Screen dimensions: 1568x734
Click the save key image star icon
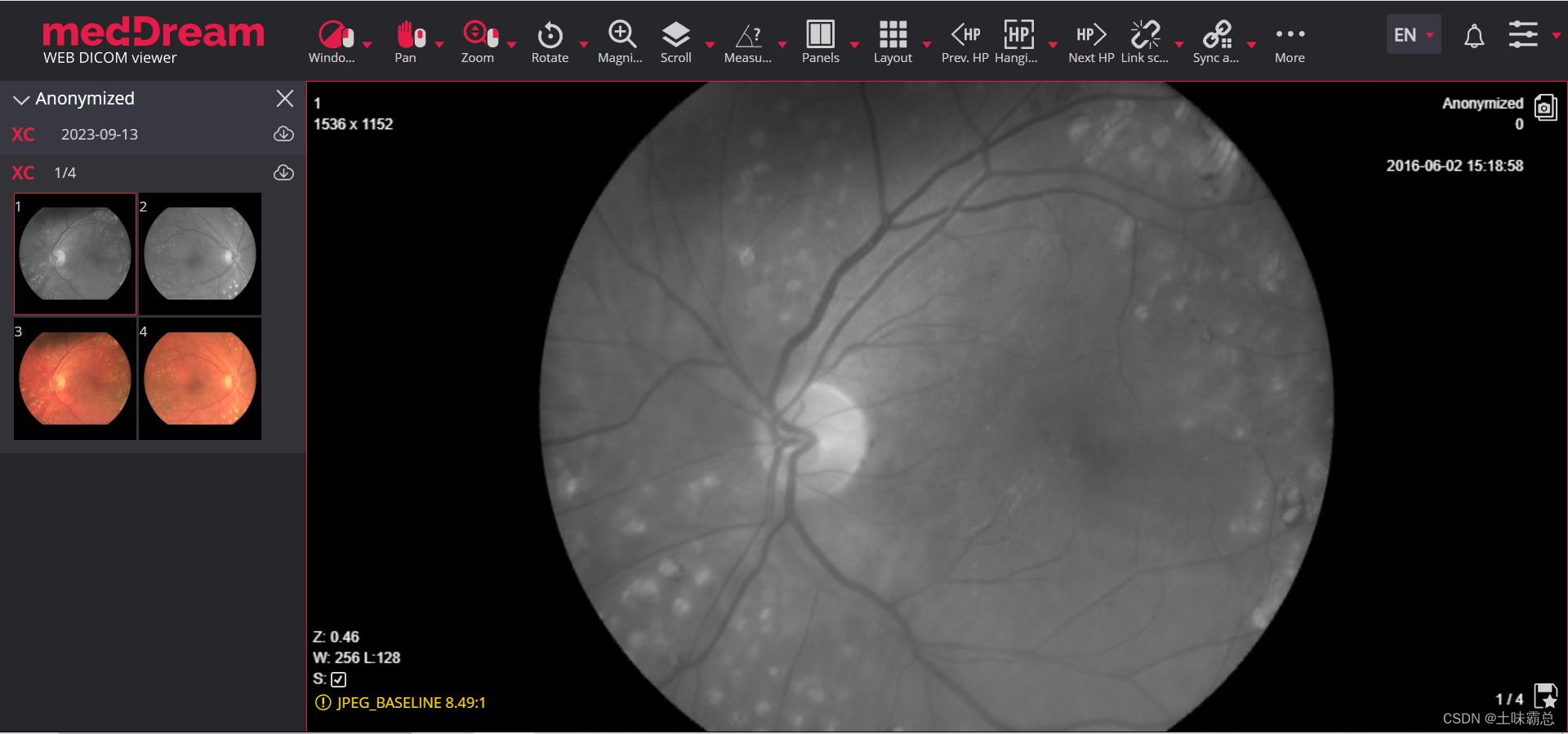tap(1546, 696)
